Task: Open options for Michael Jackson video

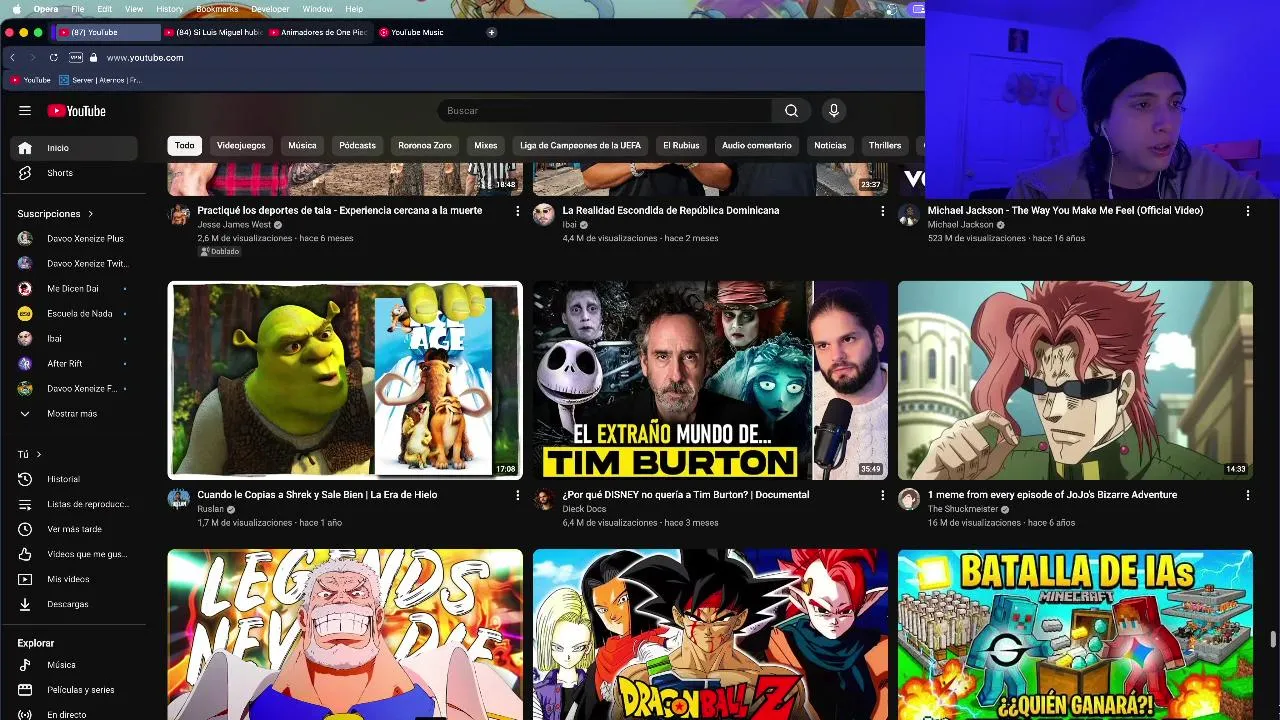Action: pyautogui.click(x=1247, y=211)
